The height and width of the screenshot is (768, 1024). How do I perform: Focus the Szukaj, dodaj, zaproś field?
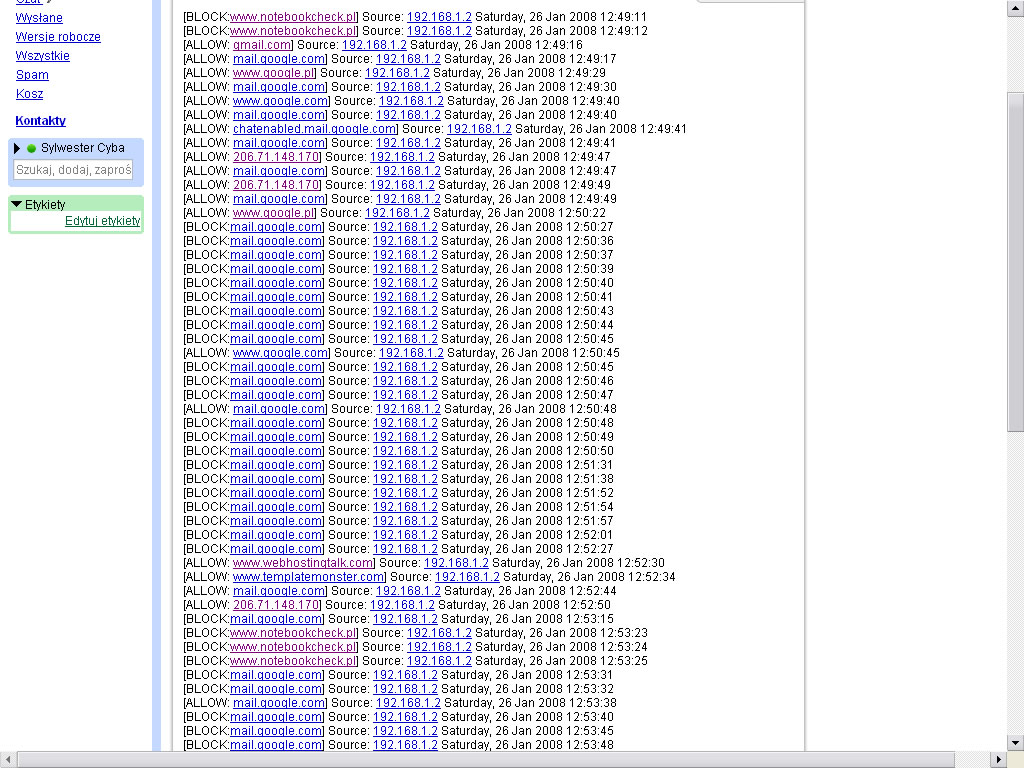click(73, 170)
